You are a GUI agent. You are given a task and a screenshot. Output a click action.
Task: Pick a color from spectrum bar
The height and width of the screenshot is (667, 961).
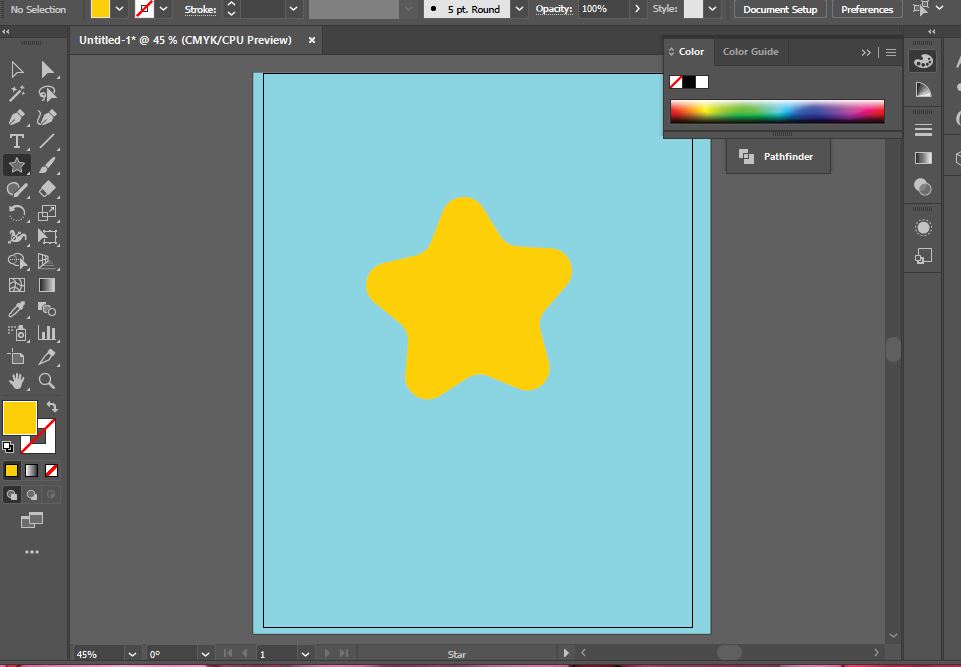[777, 112]
